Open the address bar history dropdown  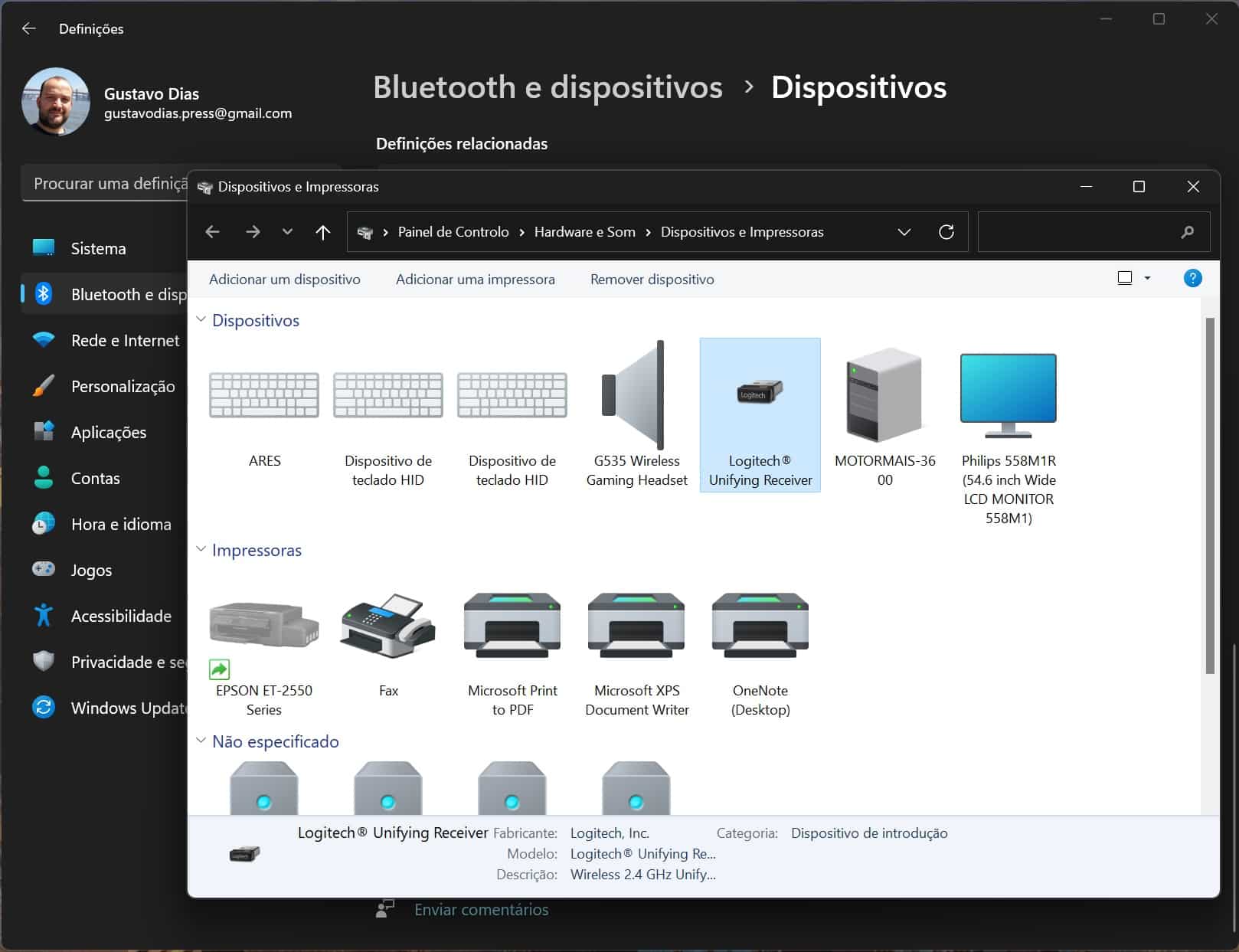coord(904,232)
